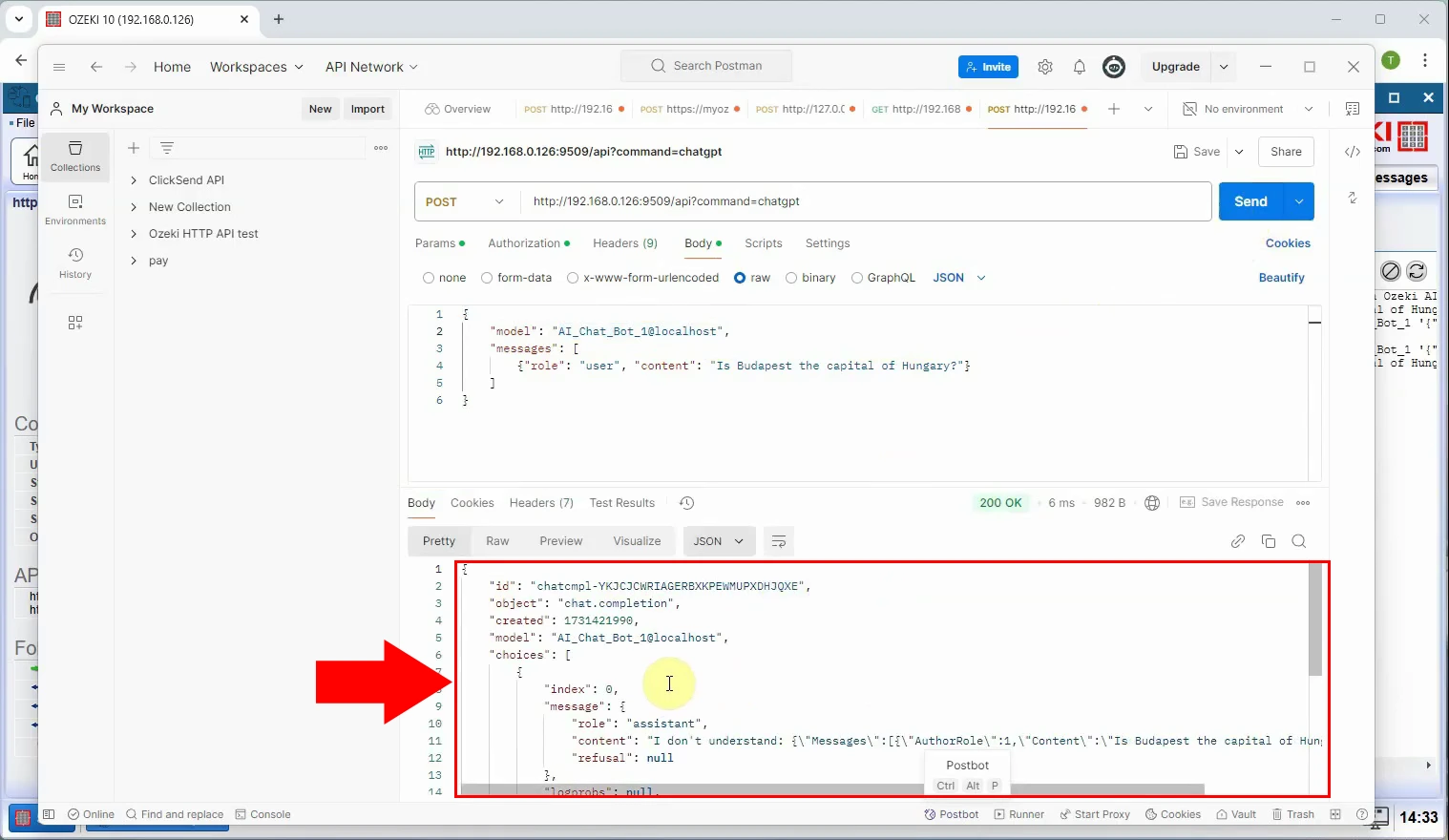Image resolution: width=1449 pixels, height=840 pixels.
Task: Open configure workspace sidebar icon
Action: 75,323
